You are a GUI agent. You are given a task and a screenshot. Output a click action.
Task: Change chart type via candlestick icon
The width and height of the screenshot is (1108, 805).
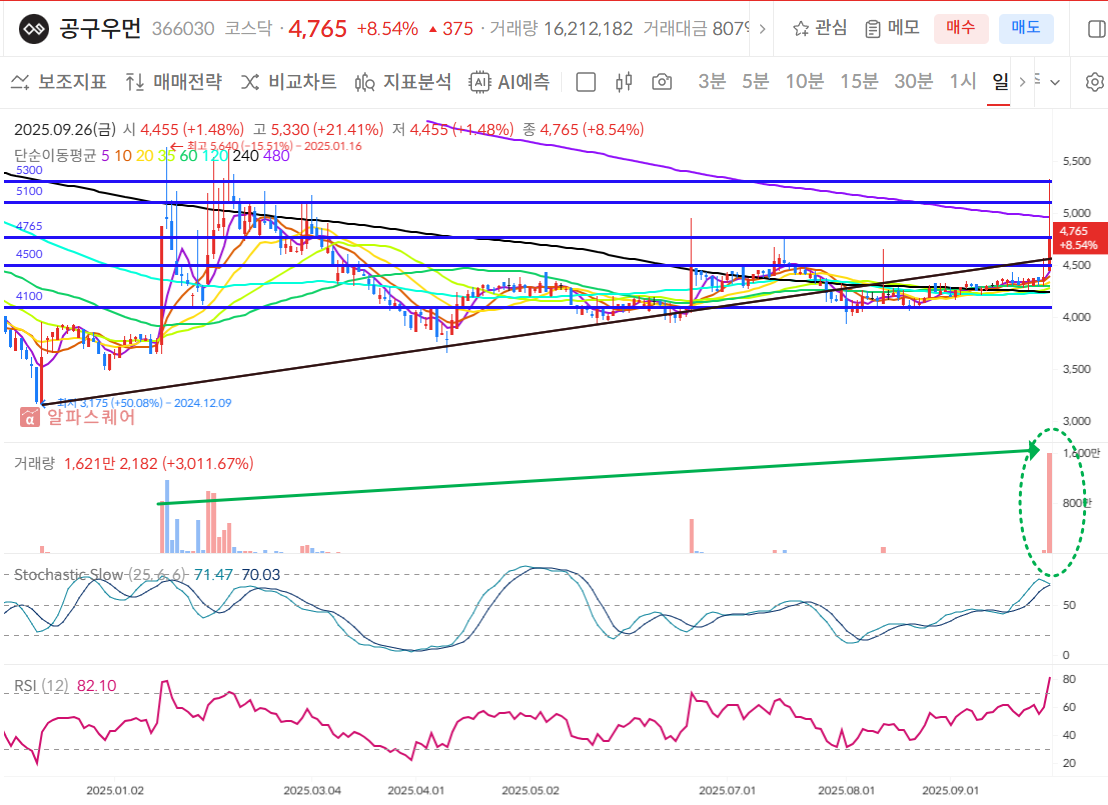(x=623, y=82)
